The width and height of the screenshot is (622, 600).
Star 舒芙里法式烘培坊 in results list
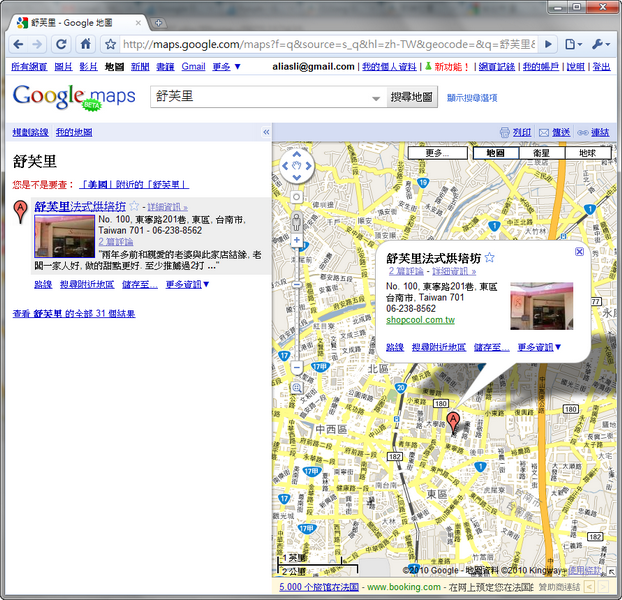pyautogui.click(x=134, y=206)
